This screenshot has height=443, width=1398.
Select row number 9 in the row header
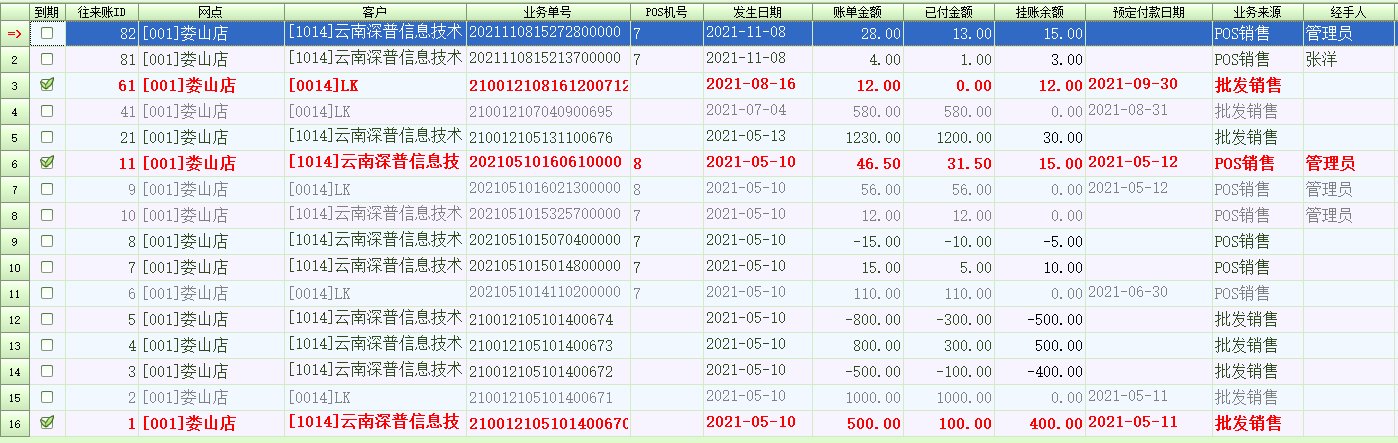(15, 241)
